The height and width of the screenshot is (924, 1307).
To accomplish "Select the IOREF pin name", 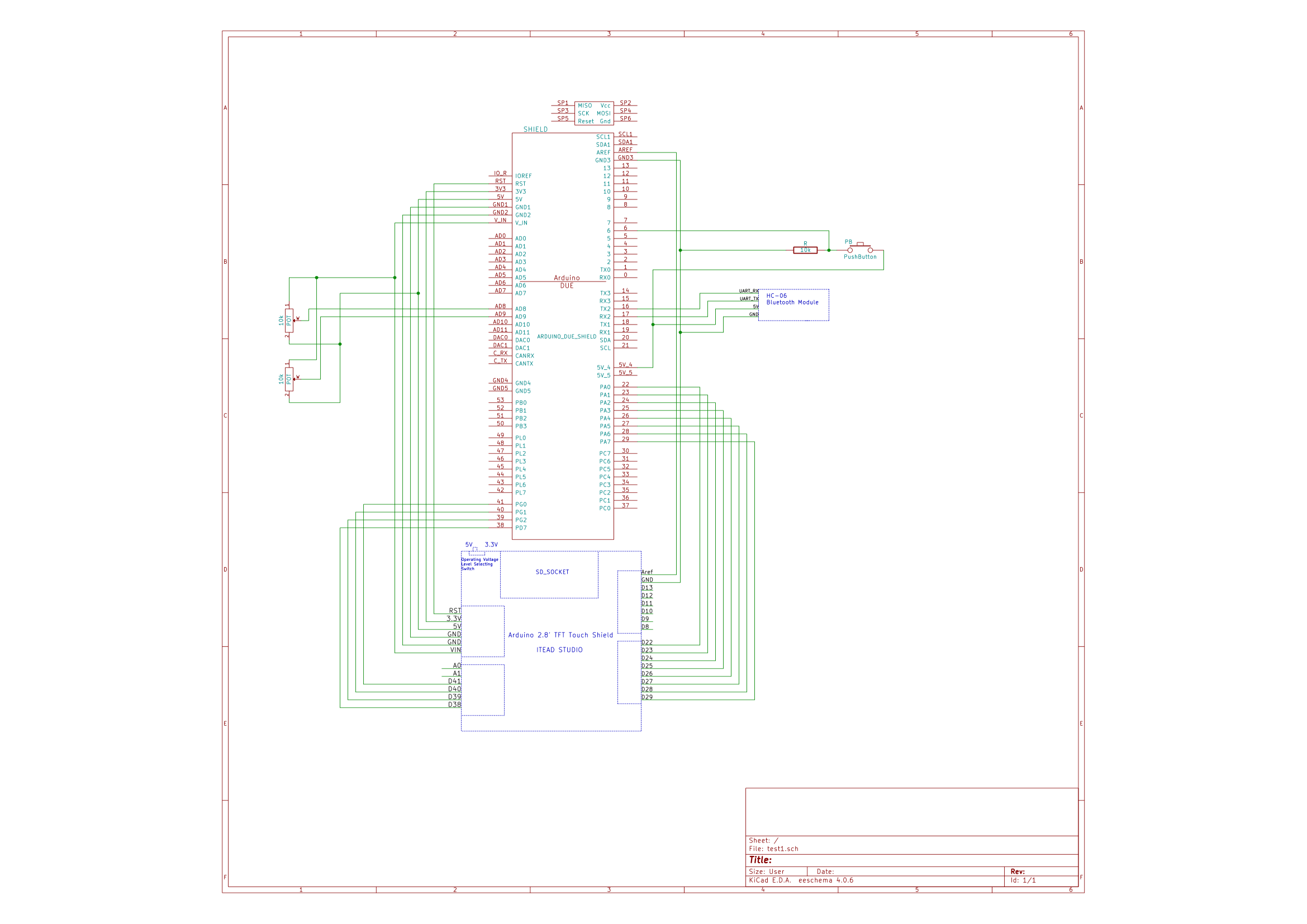I will (523, 177).
